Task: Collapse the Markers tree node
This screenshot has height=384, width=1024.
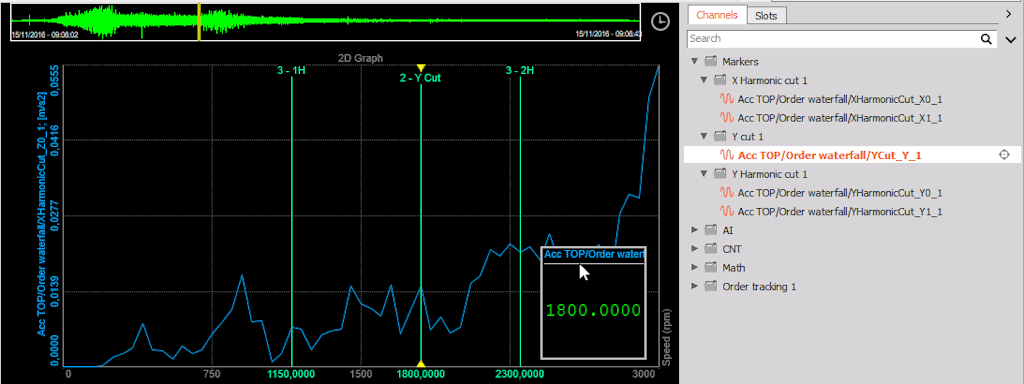Action: click(x=695, y=62)
